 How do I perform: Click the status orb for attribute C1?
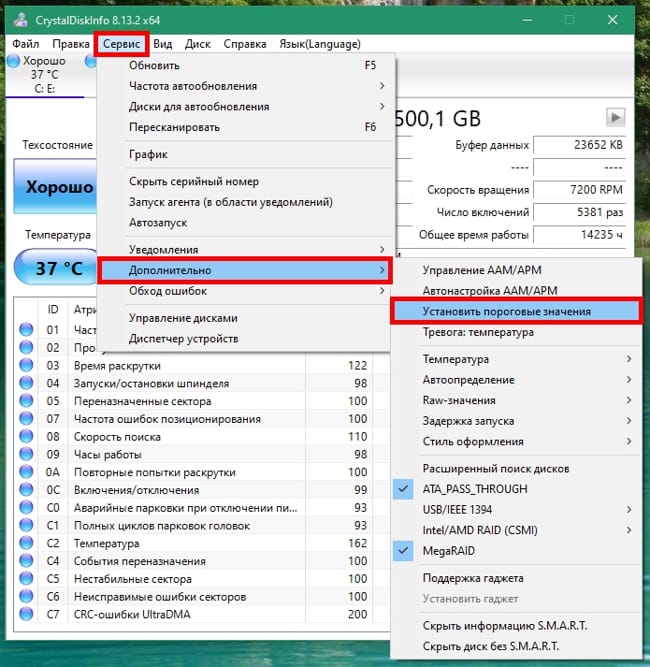coord(26,525)
